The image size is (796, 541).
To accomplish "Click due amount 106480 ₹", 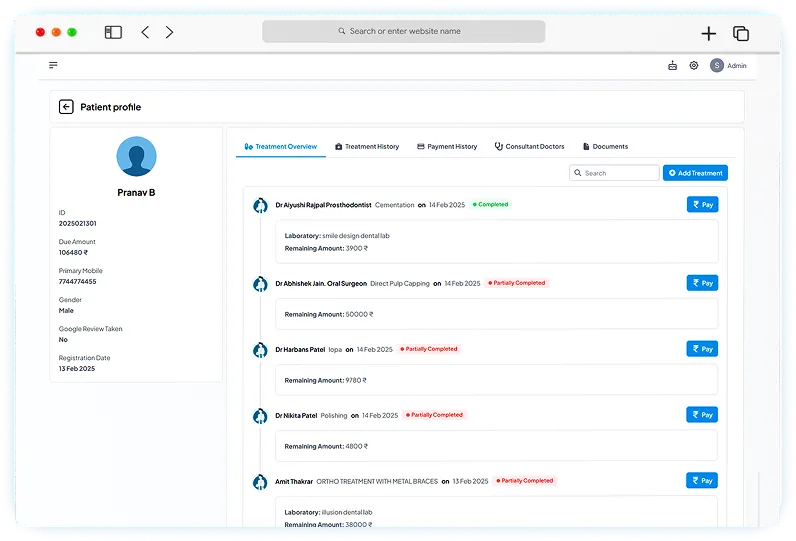I will 73,253.
